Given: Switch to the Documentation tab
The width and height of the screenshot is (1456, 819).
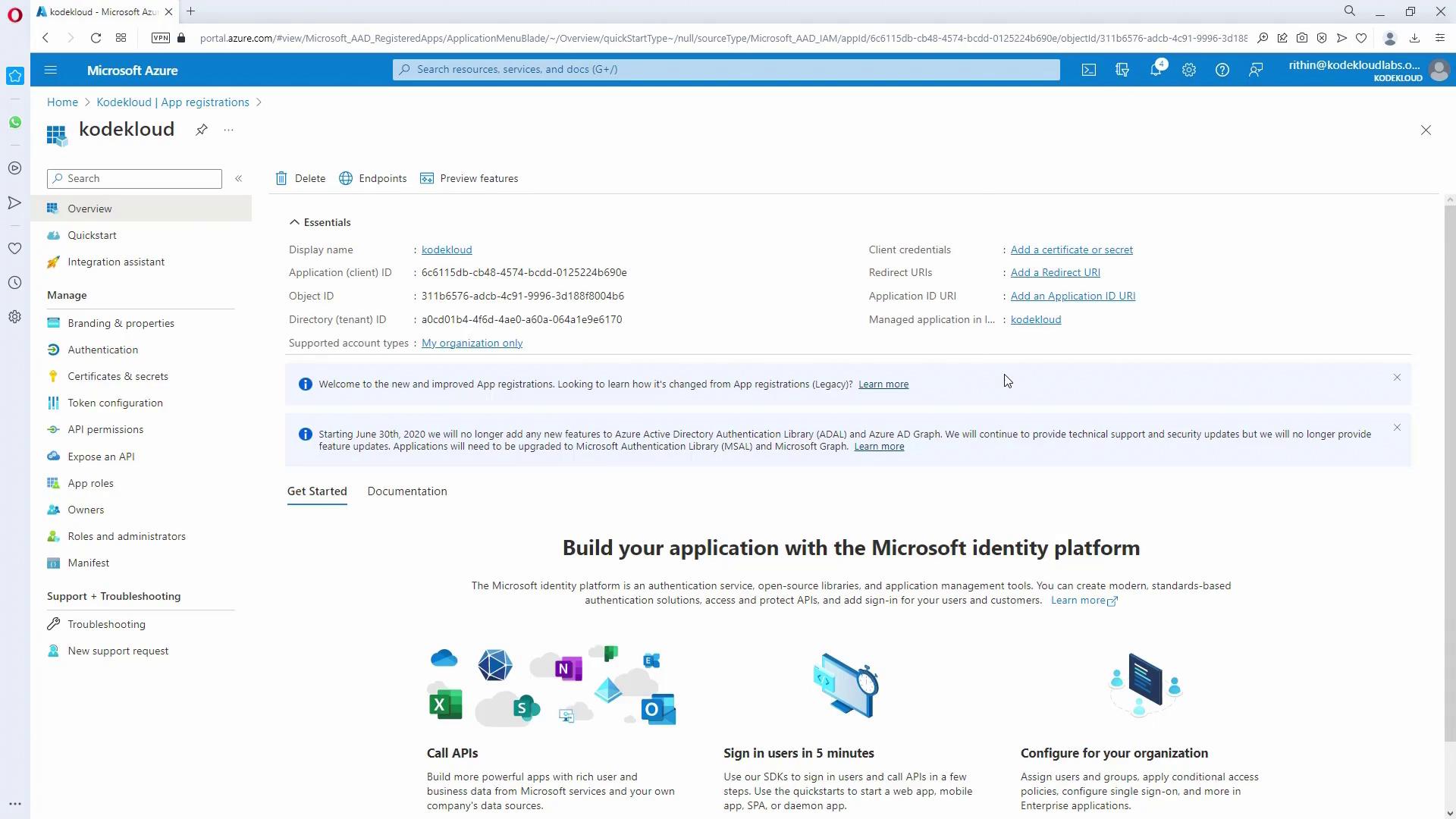Looking at the screenshot, I should 407,491.
